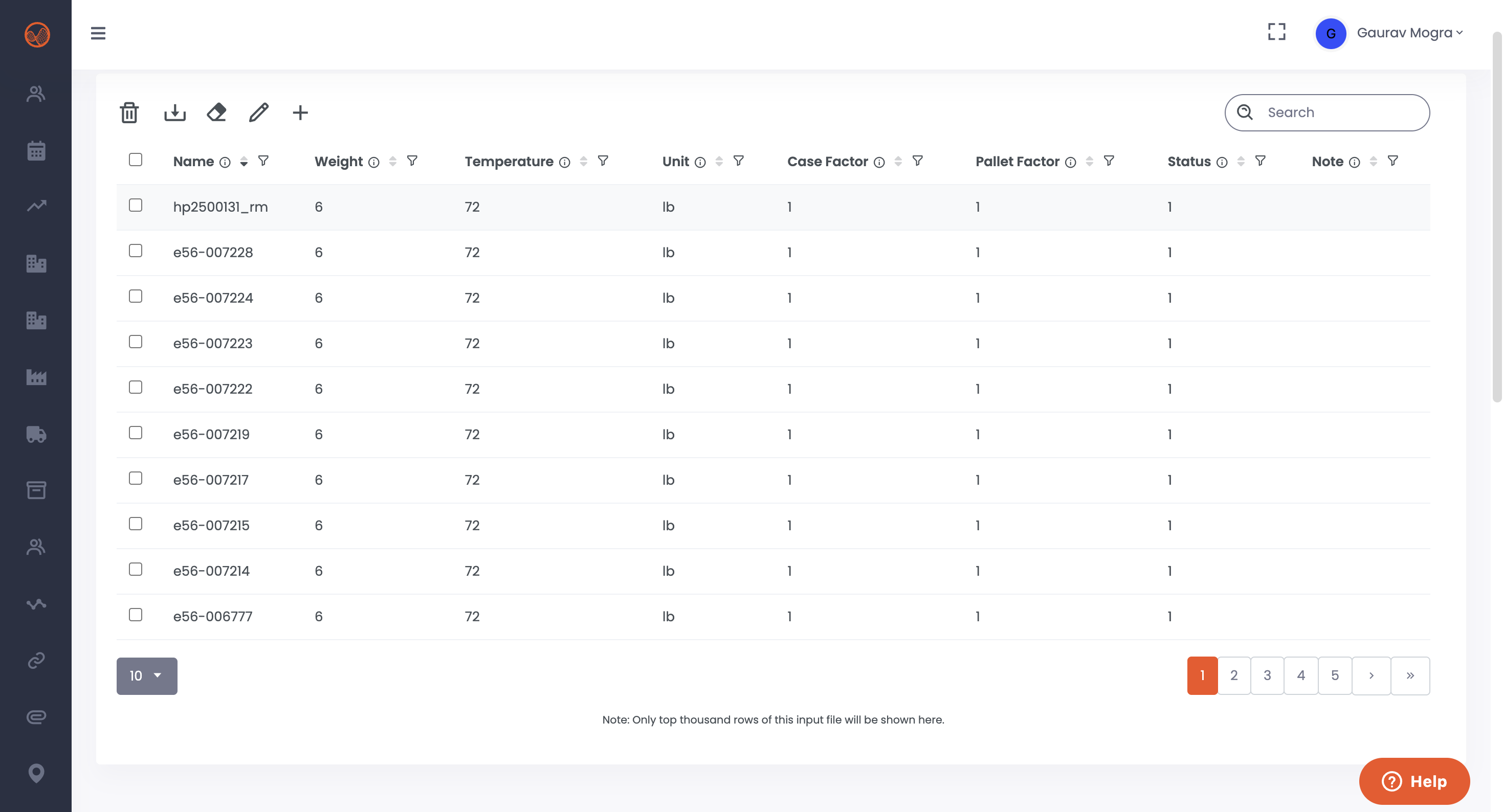Open the location pin sidebar icon
The height and width of the screenshot is (812, 1503).
click(36, 773)
